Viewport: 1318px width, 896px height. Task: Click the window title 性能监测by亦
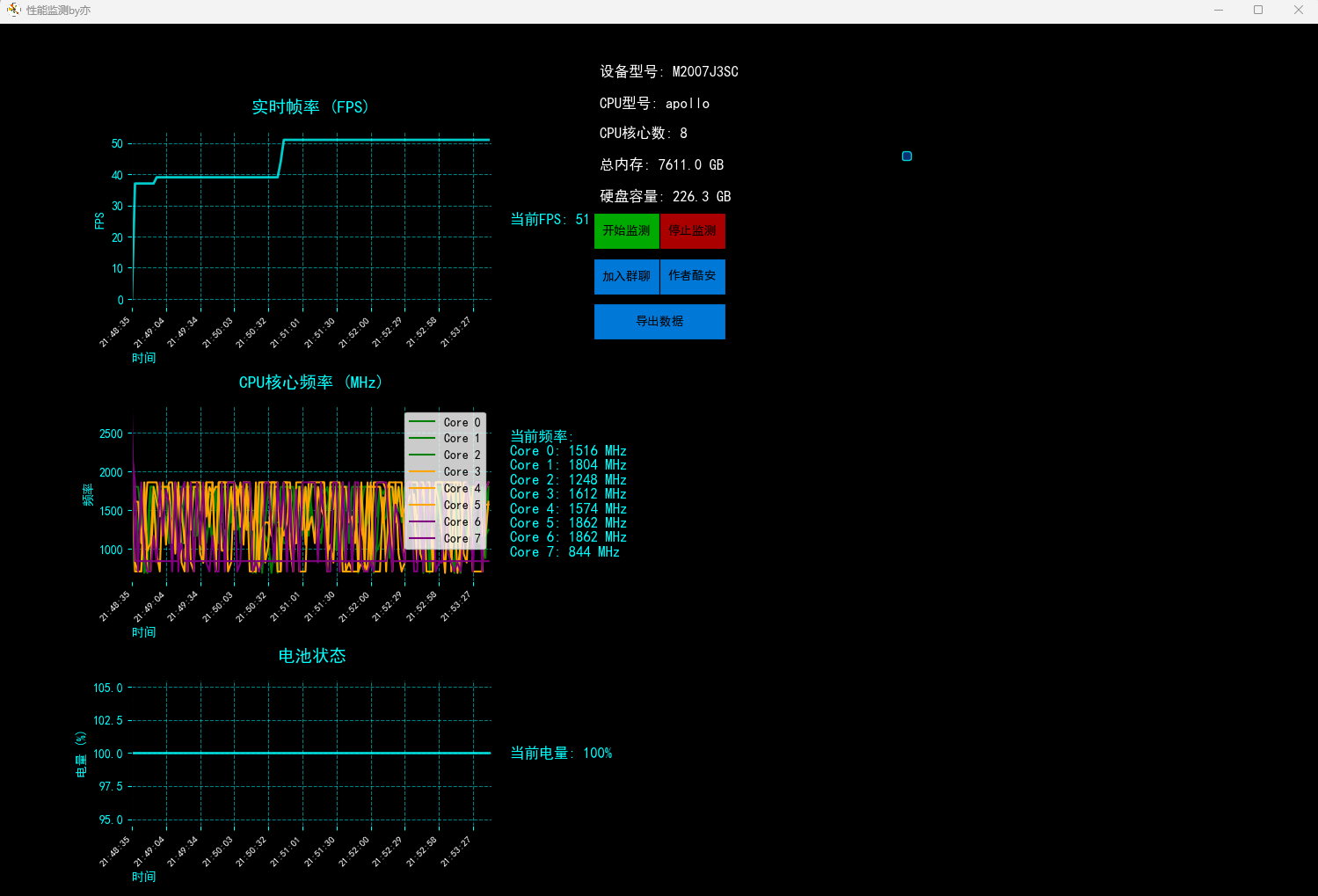click(58, 11)
